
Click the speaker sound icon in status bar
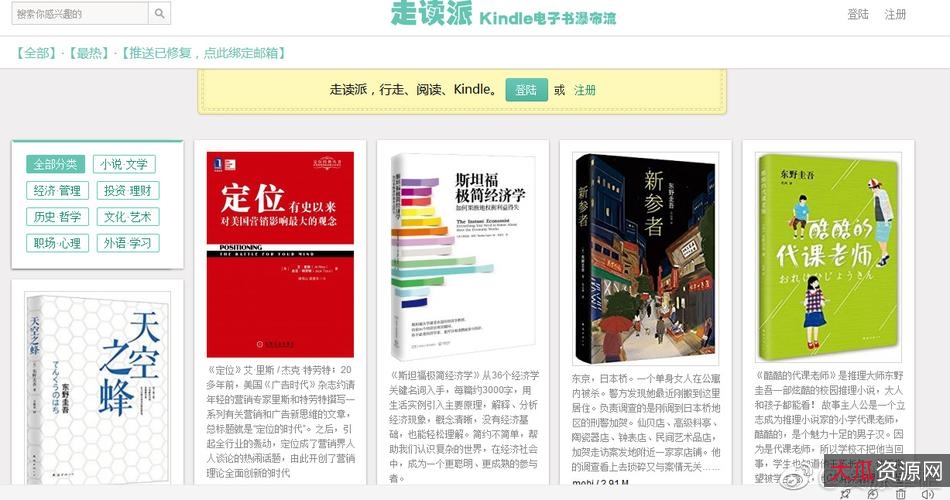coord(927,494)
